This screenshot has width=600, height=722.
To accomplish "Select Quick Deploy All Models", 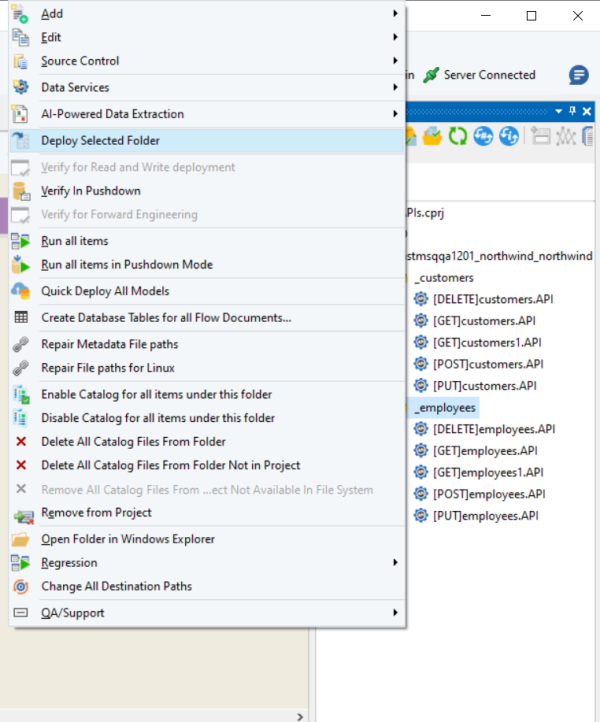I will (105, 291).
